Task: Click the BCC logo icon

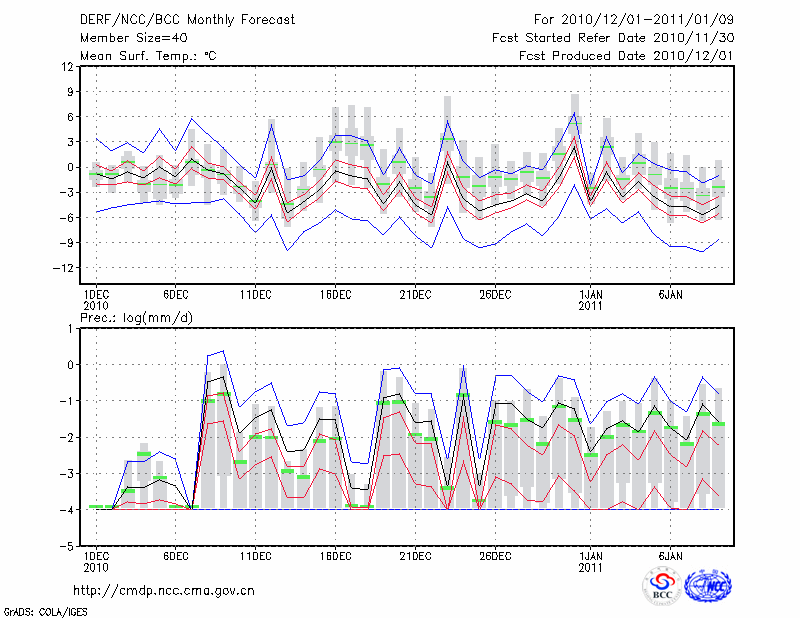Action: pyautogui.click(x=661, y=585)
